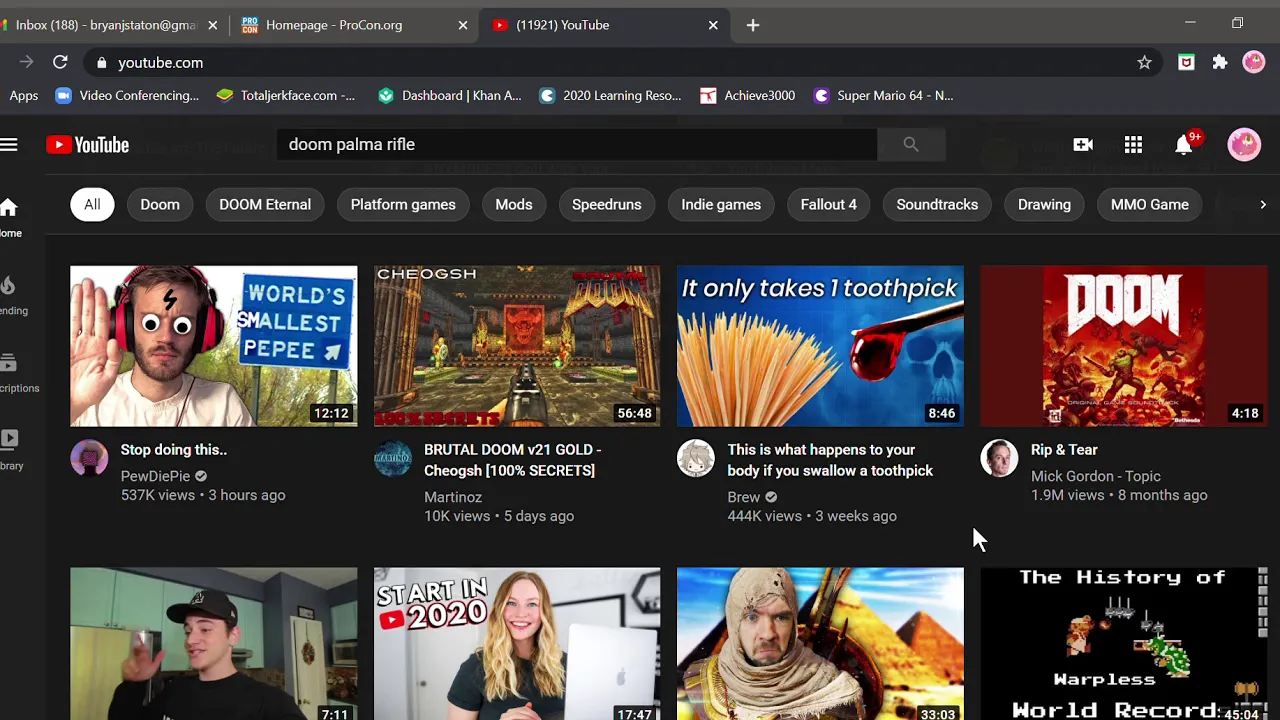Click the PewDiePie channel name
1280x720 pixels.
point(155,477)
